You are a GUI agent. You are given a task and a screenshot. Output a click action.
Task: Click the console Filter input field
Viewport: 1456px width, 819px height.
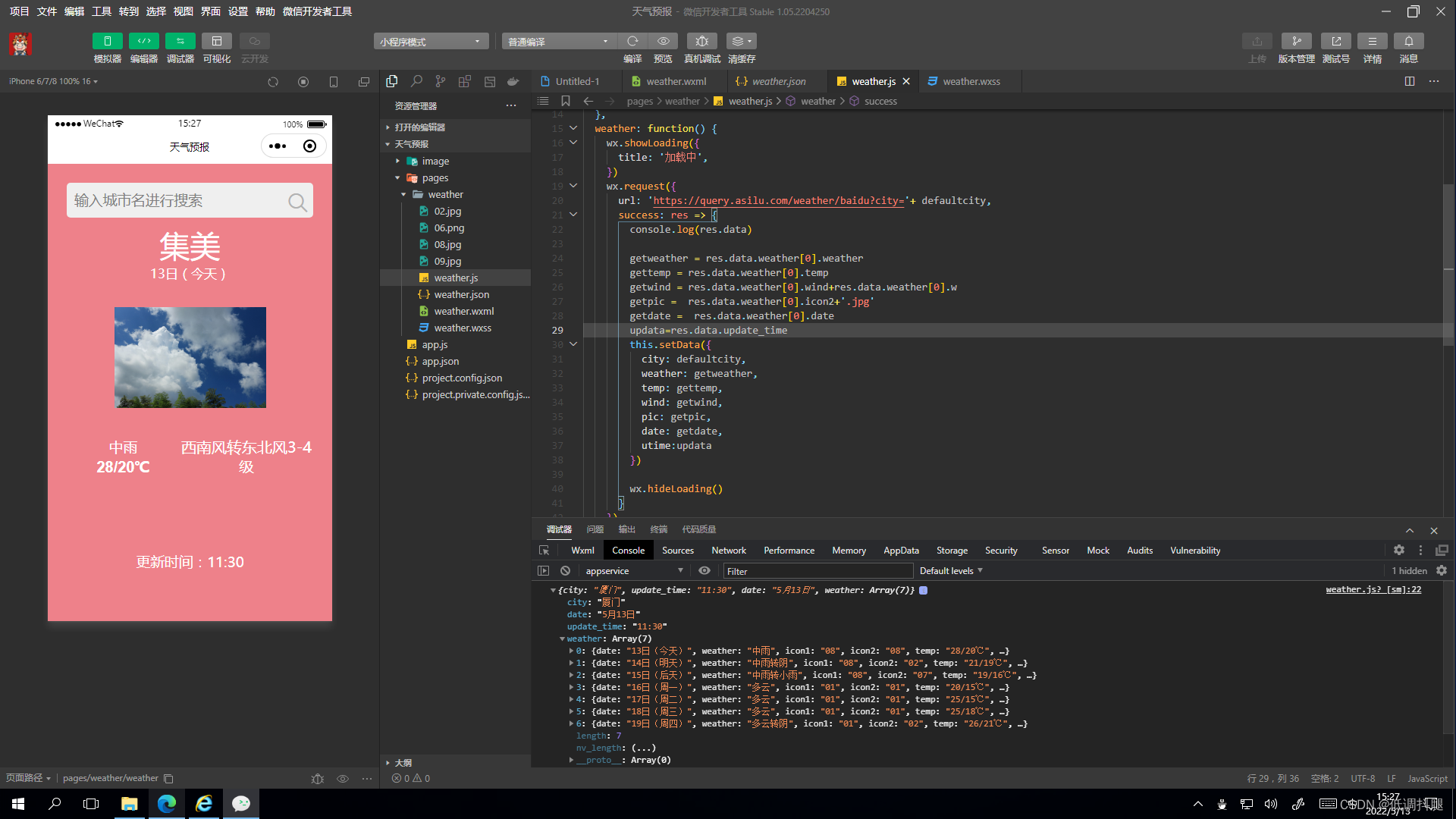[x=817, y=571]
